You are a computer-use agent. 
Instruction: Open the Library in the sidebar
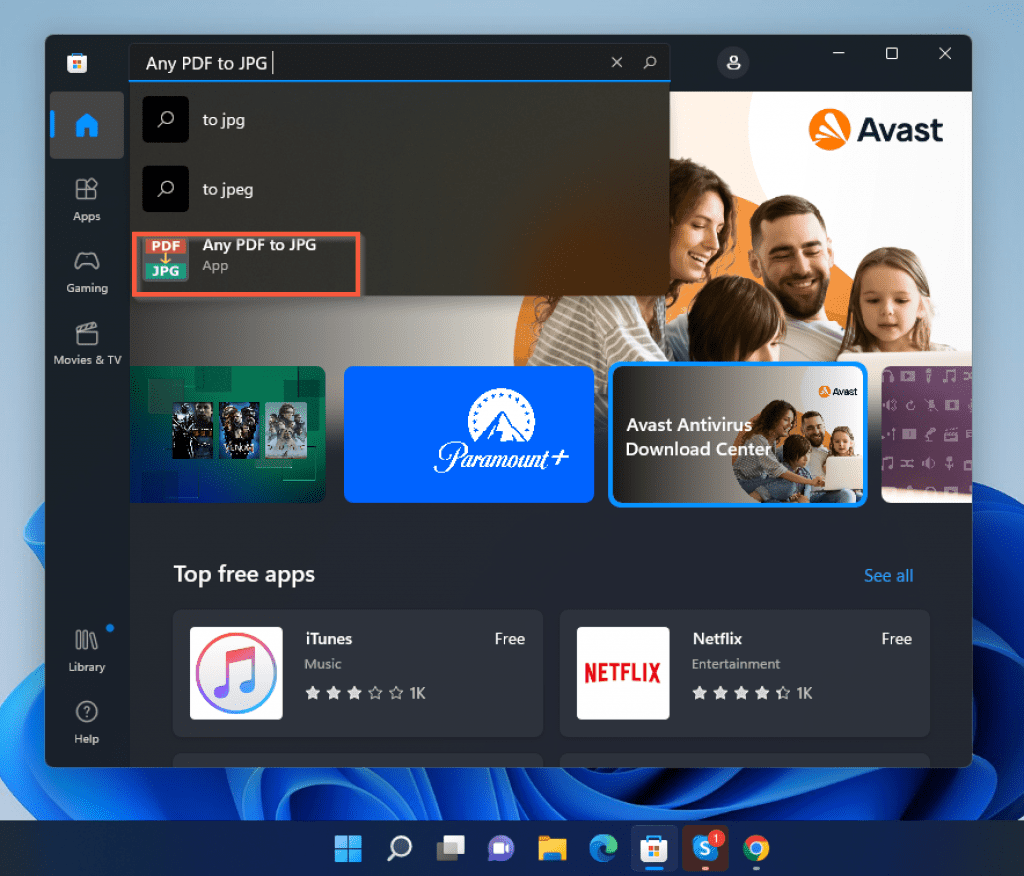coord(87,650)
